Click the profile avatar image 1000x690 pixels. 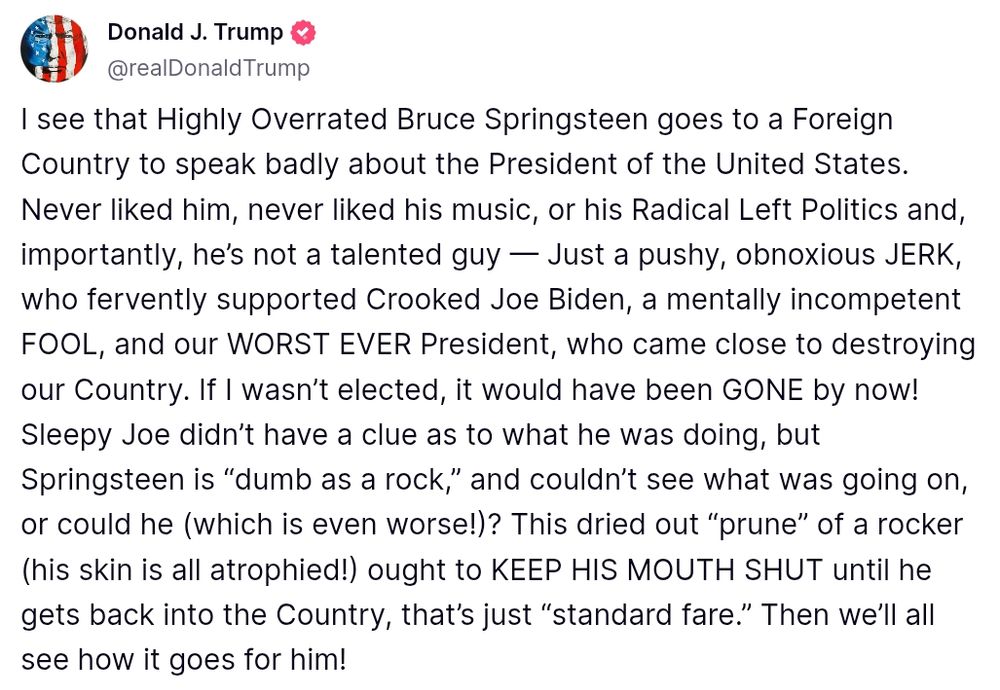(x=54, y=48)
